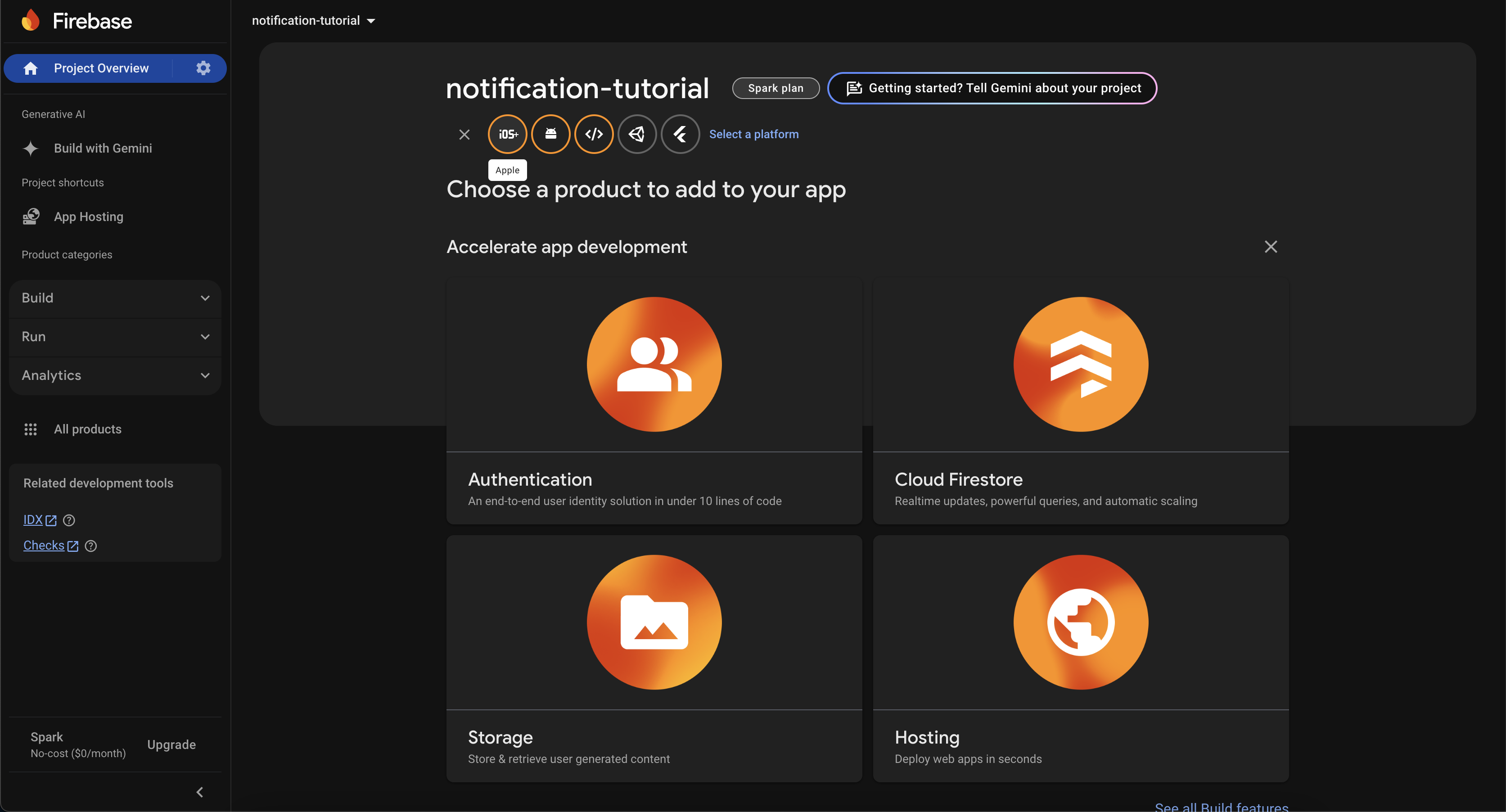The height and width of the screenshot is (812, 1506).
Task: Click the Firebase flame logo
Action: (31, 20)
